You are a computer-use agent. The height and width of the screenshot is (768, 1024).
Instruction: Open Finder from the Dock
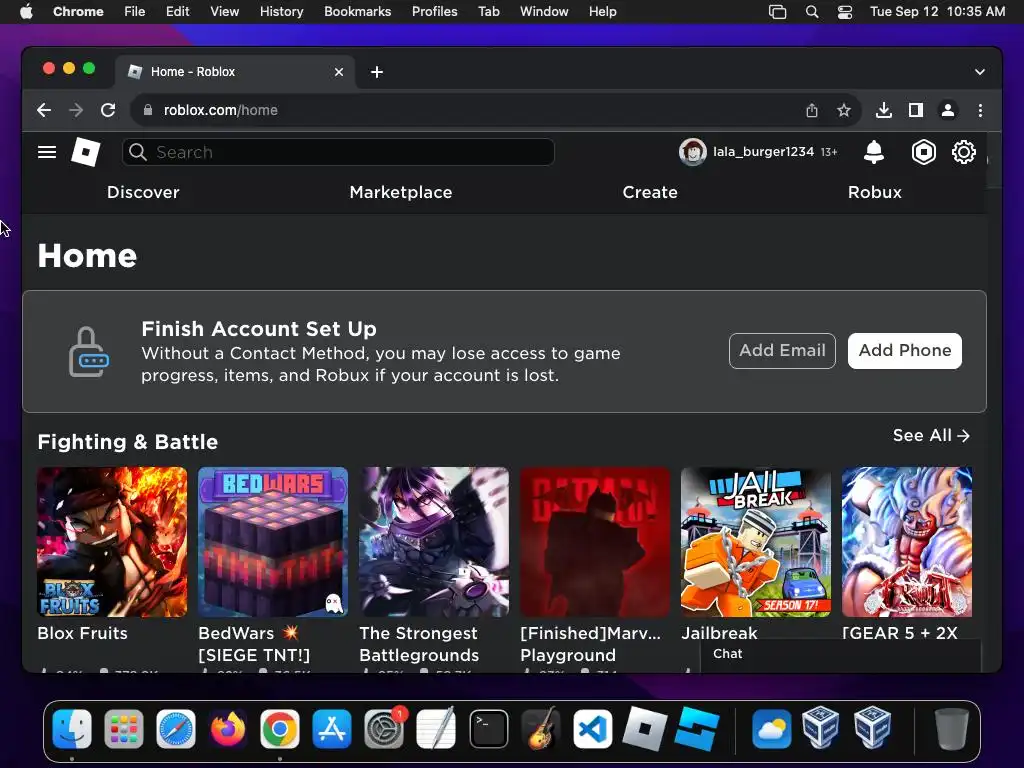[x=72, y=728]
